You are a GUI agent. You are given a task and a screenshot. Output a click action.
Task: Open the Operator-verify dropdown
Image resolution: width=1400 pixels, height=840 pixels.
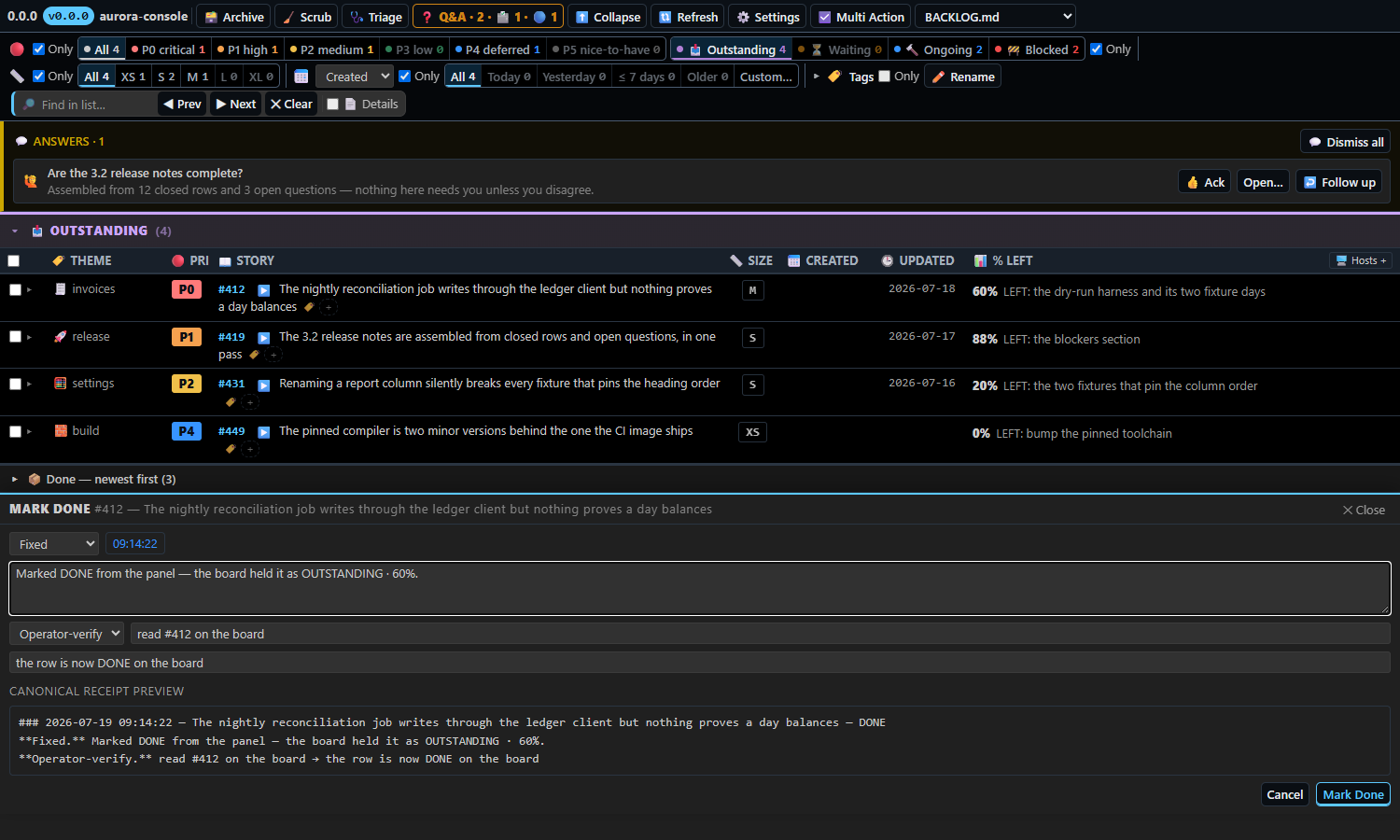coord(66,634)
